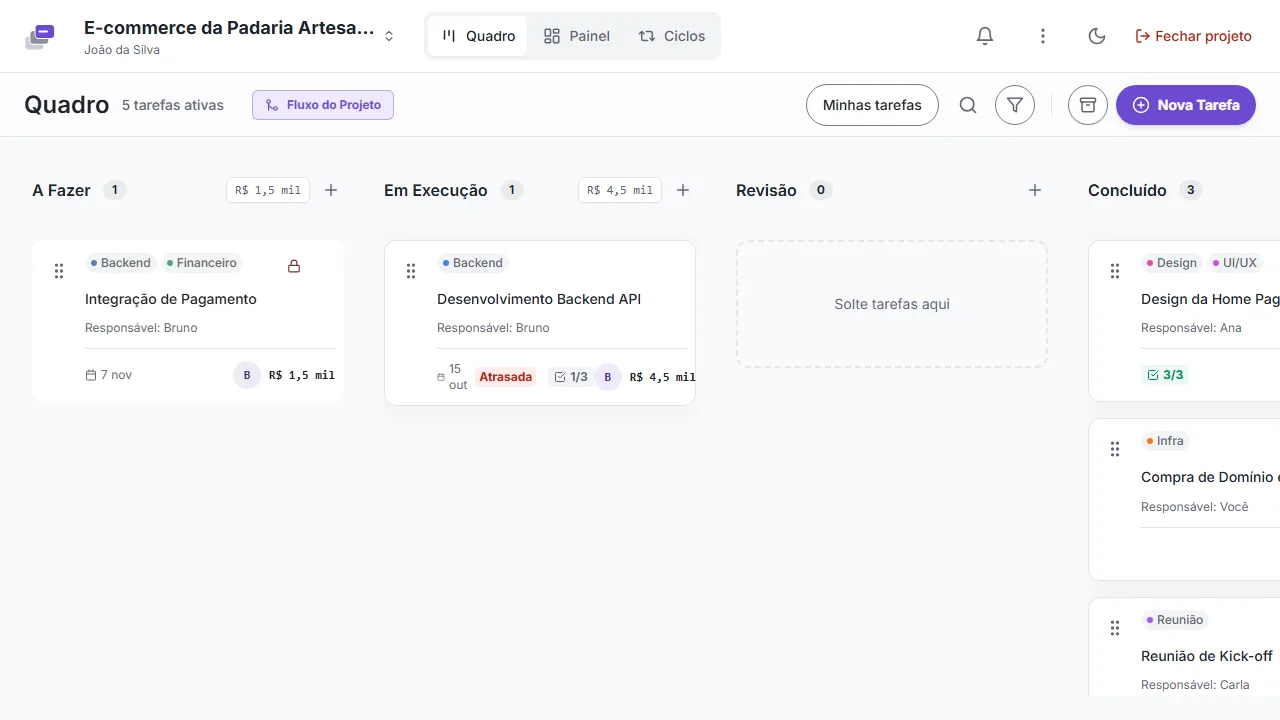
Task: Toggle the Minhas tarefas filter
Action: [872, 105]
